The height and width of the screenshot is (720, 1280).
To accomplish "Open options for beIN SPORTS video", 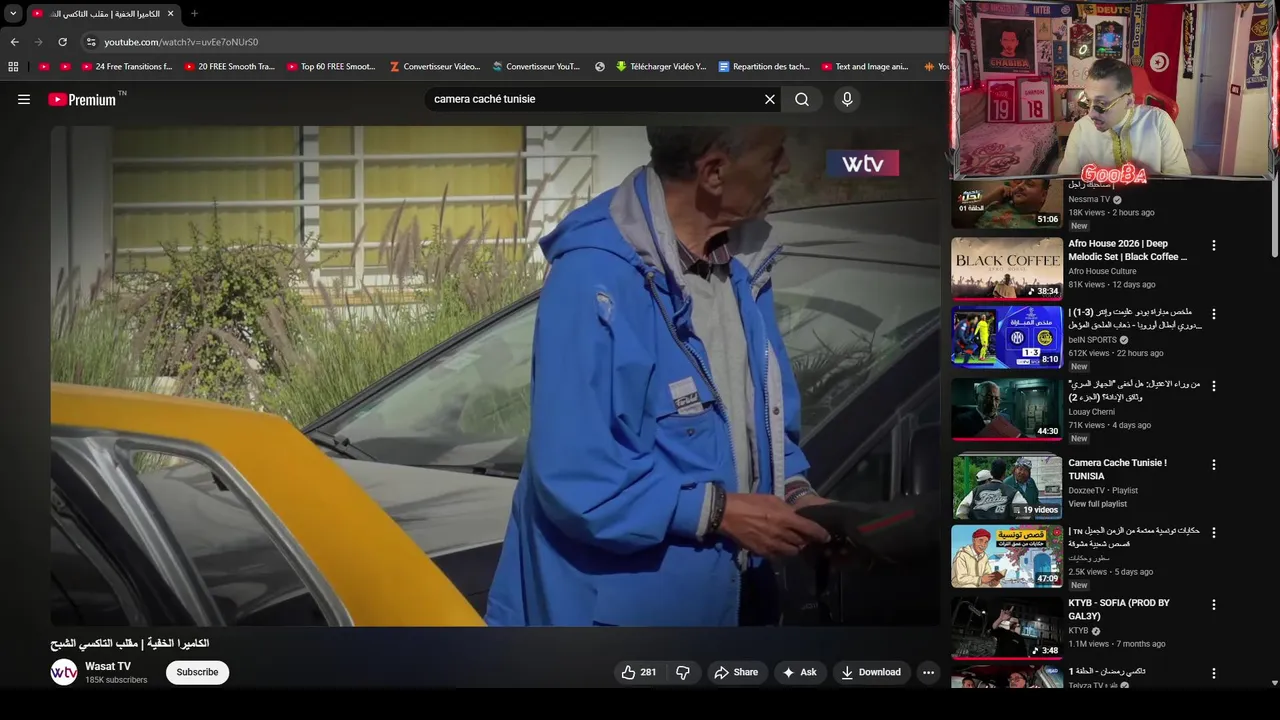I will coord(1214,314).
